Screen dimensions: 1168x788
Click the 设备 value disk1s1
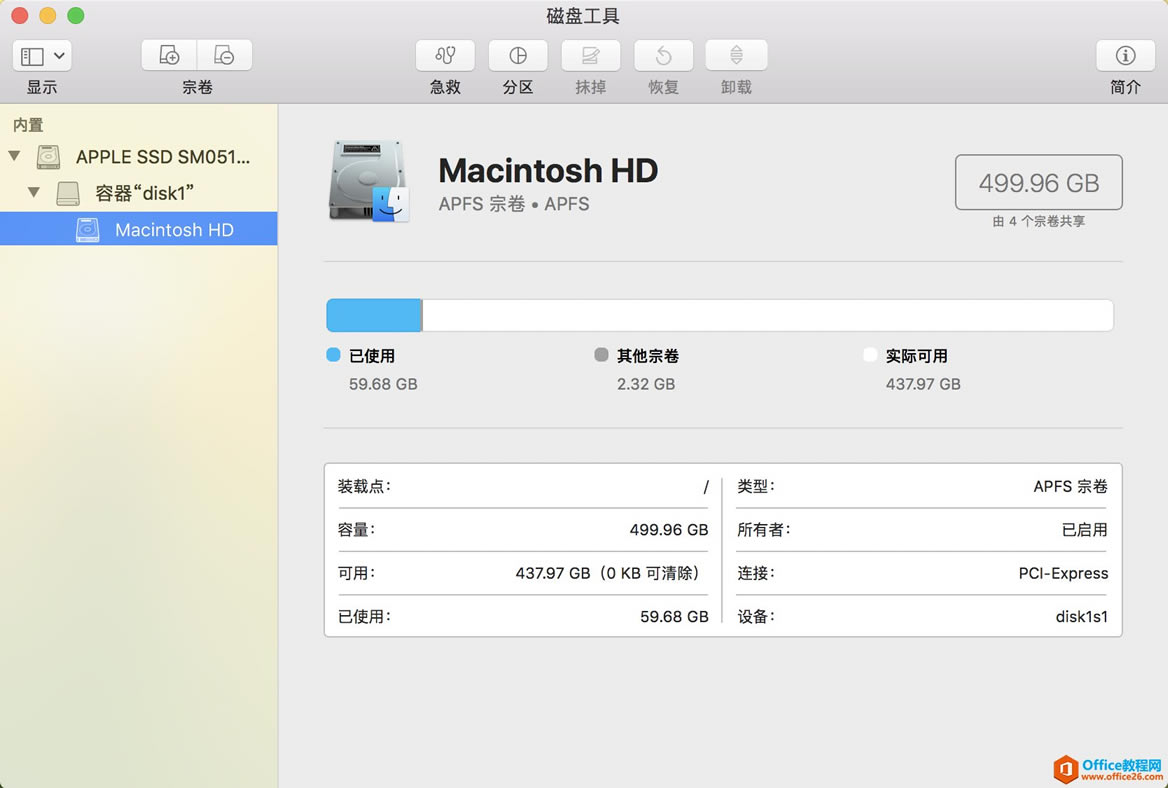[x=1082, y=617]
